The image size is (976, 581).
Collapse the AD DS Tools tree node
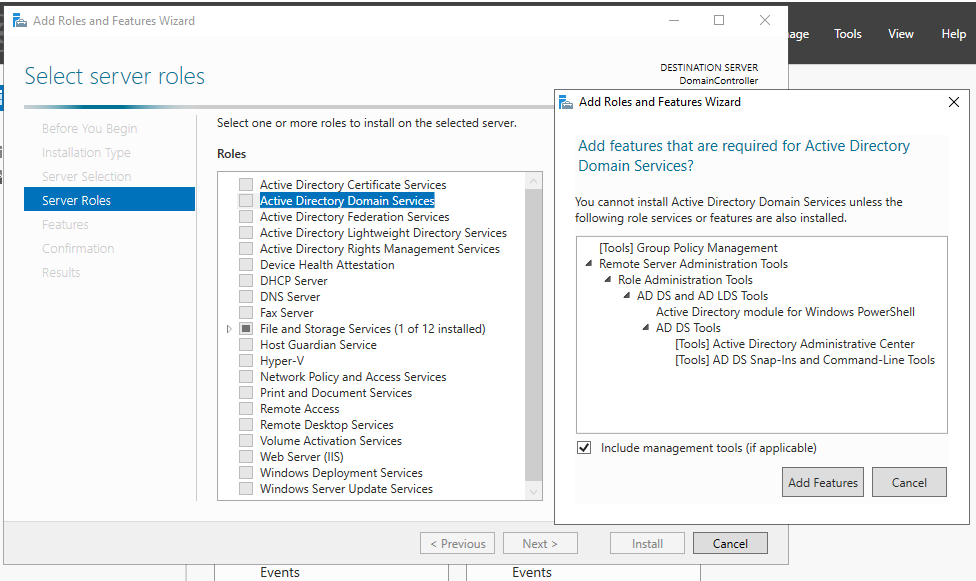click(646, 328)
